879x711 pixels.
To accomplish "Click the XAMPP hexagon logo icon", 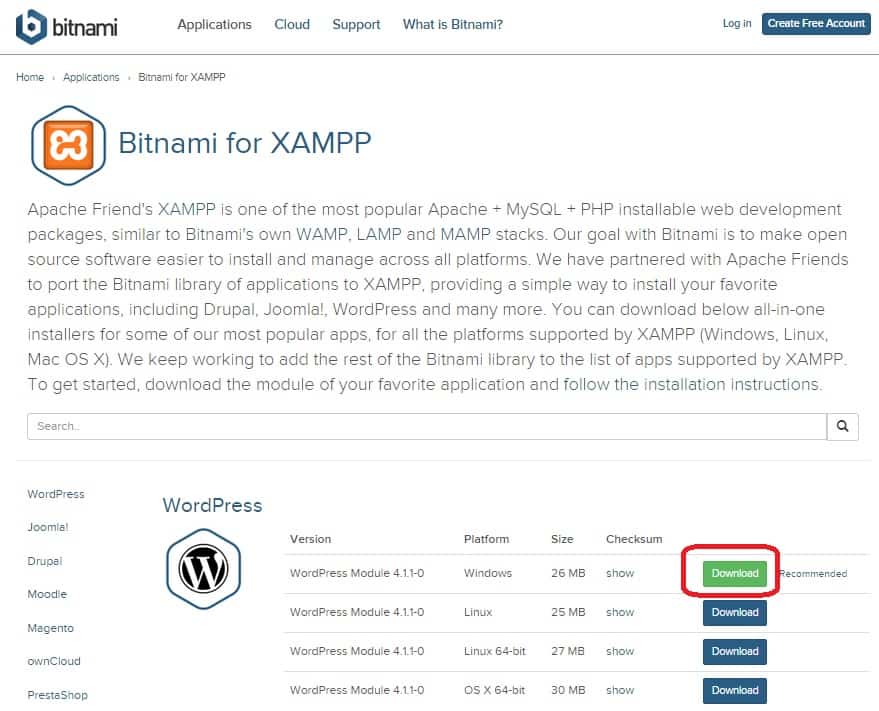I will coord(68,145).
